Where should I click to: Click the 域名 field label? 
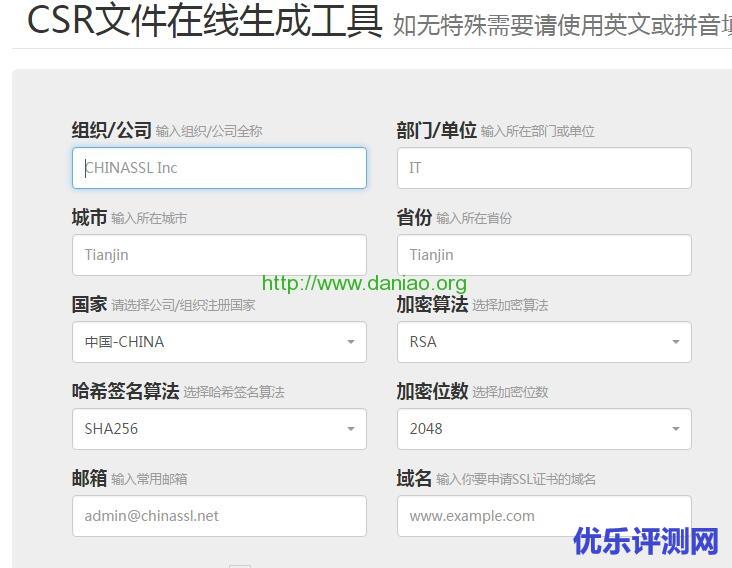414,478
